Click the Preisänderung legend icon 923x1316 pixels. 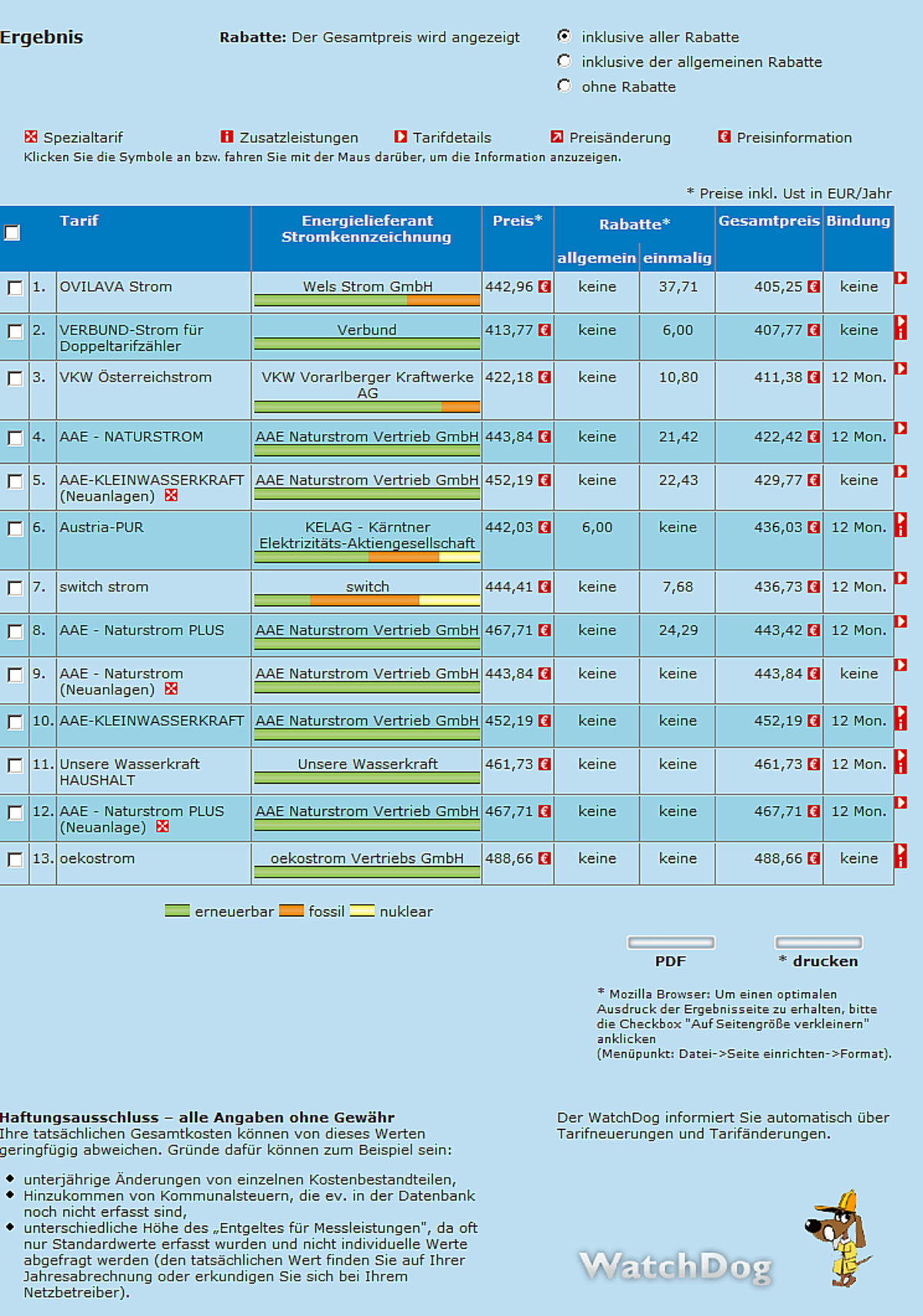pyautogui.click(x=557, y=137)
